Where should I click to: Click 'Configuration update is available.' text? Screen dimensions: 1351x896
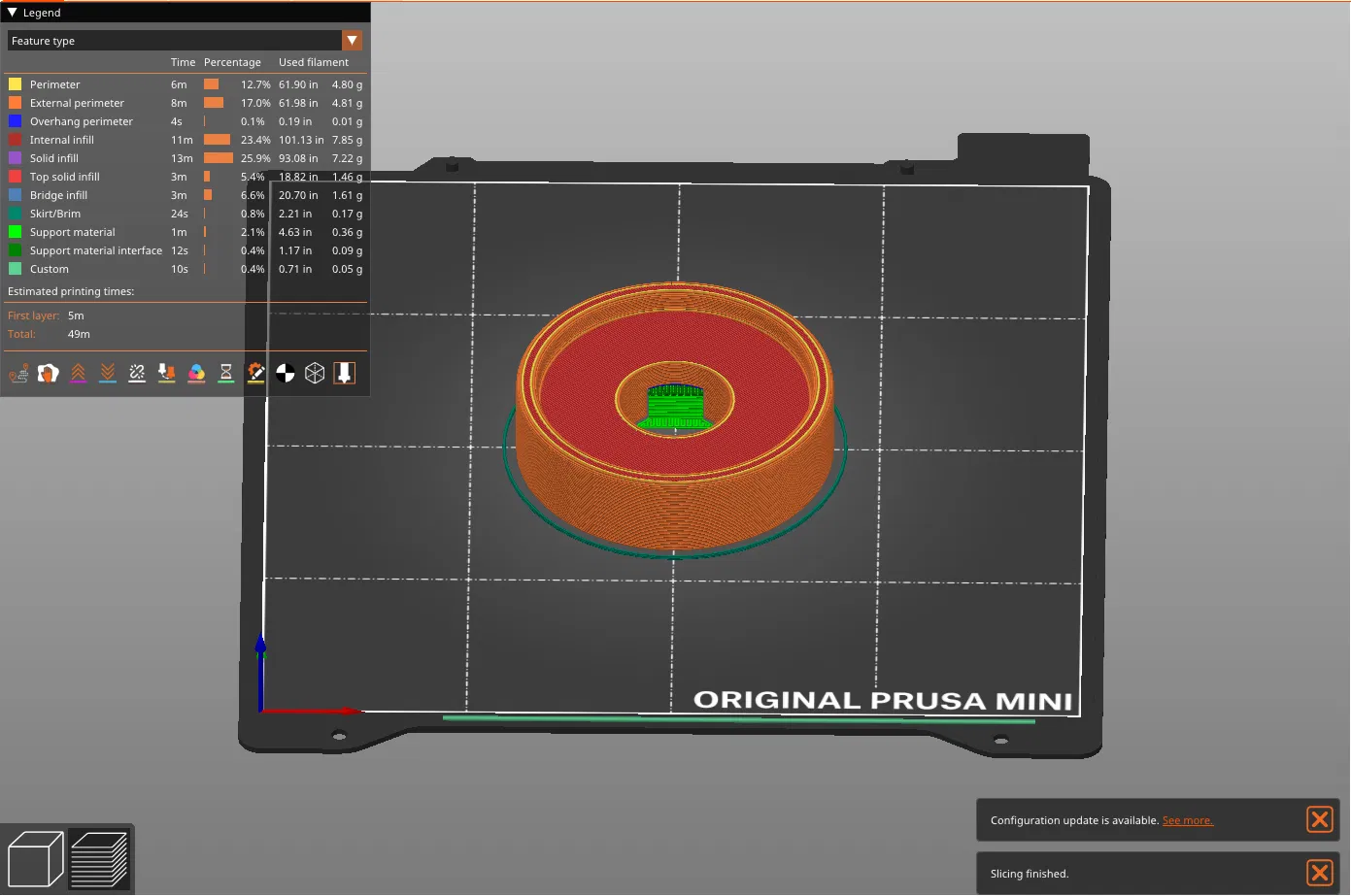1075,820
